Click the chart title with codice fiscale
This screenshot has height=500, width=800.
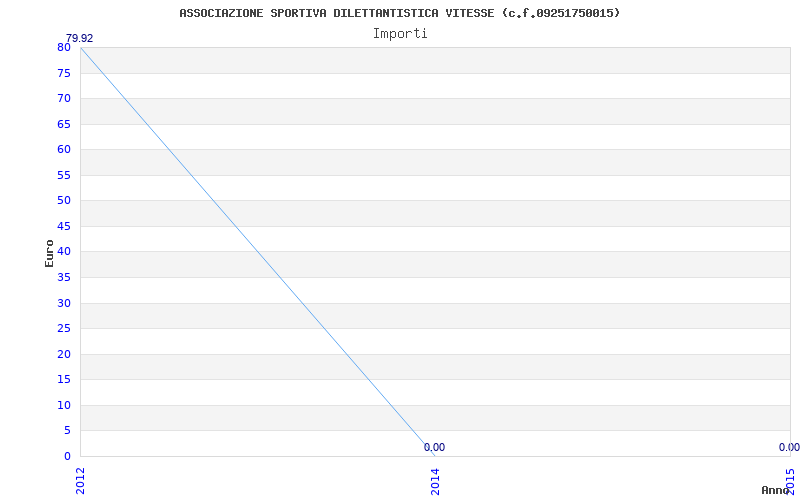pos(399,13)
